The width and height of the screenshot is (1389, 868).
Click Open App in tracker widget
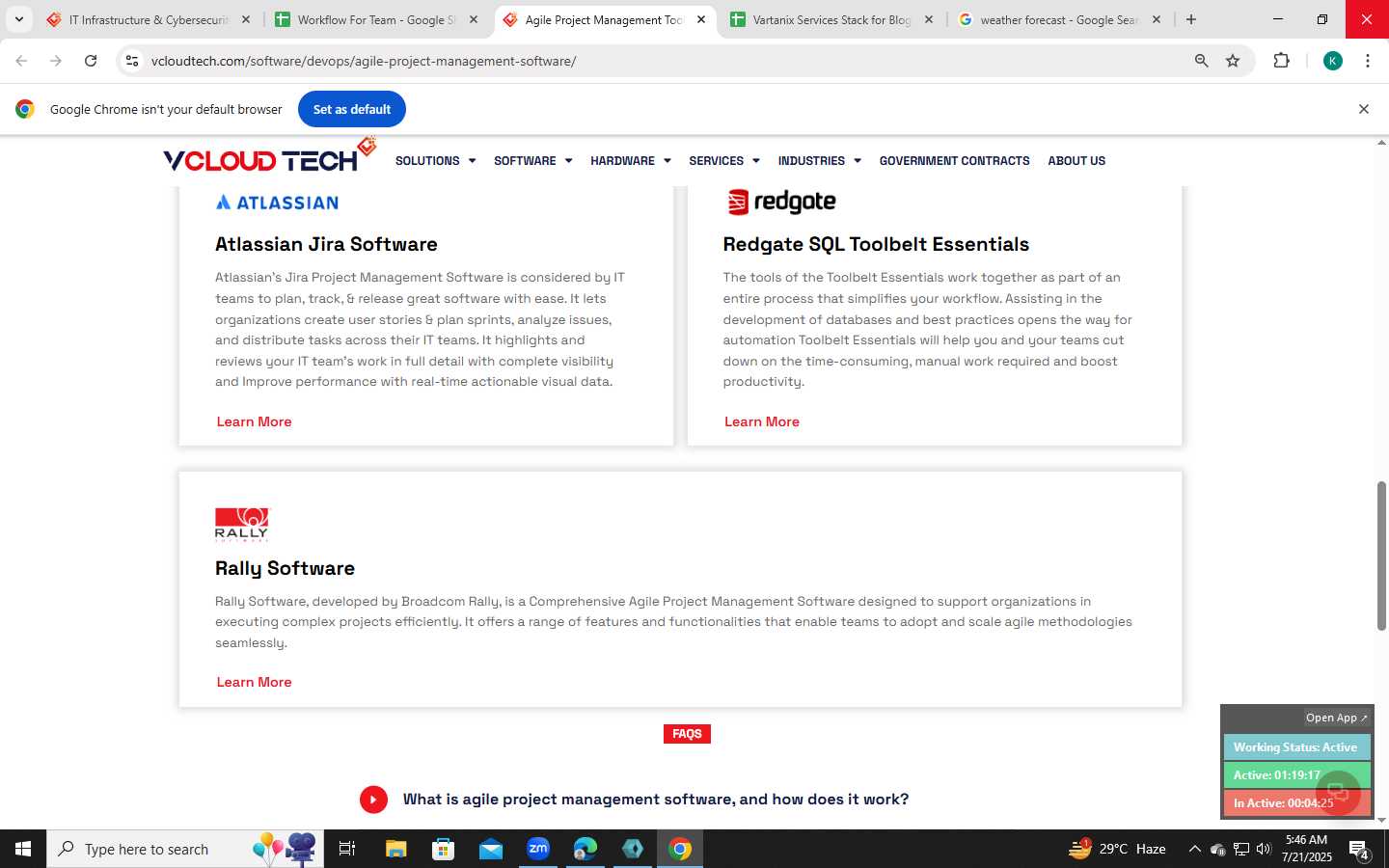1337,718
